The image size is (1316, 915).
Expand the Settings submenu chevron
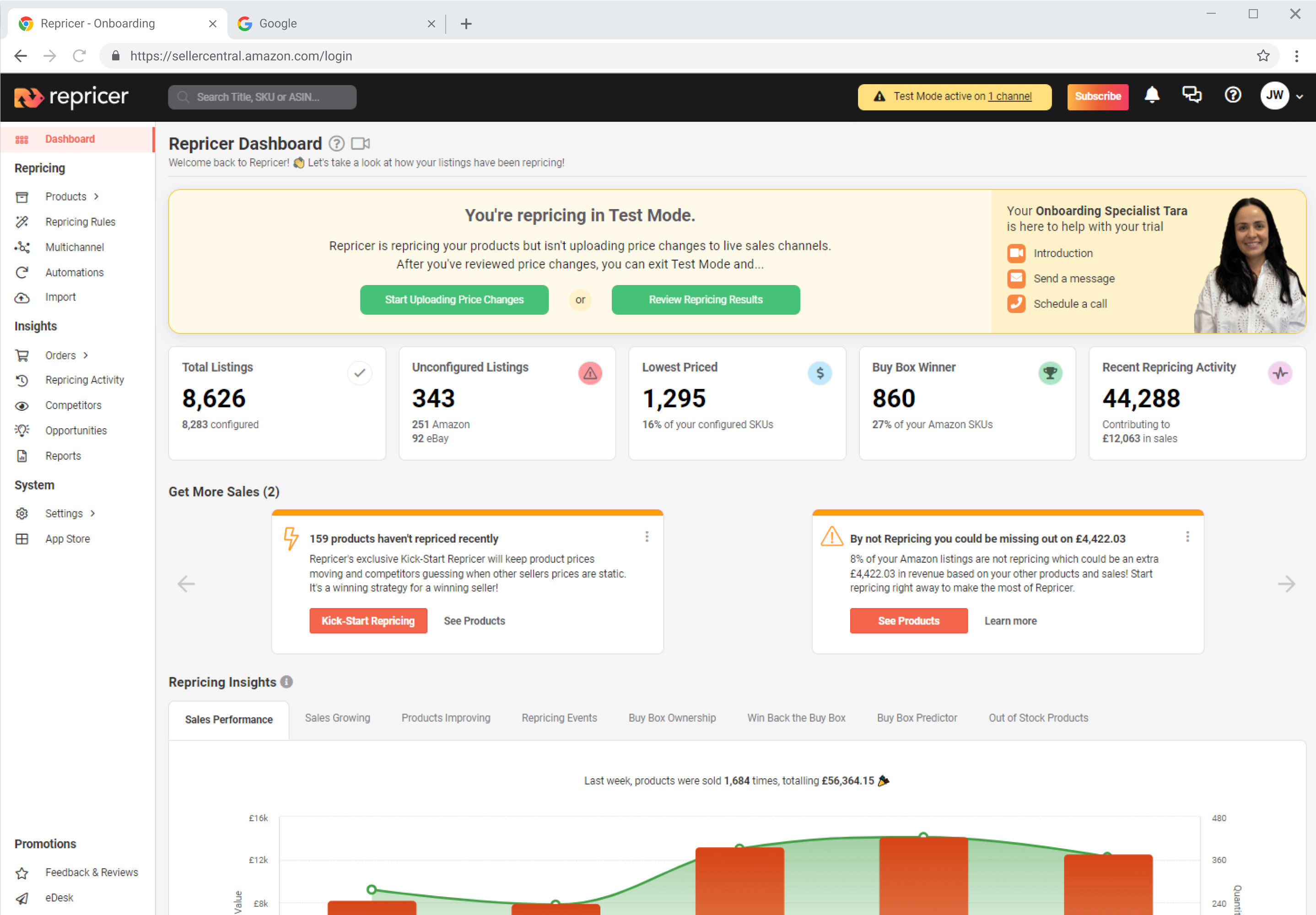(93, 513)
